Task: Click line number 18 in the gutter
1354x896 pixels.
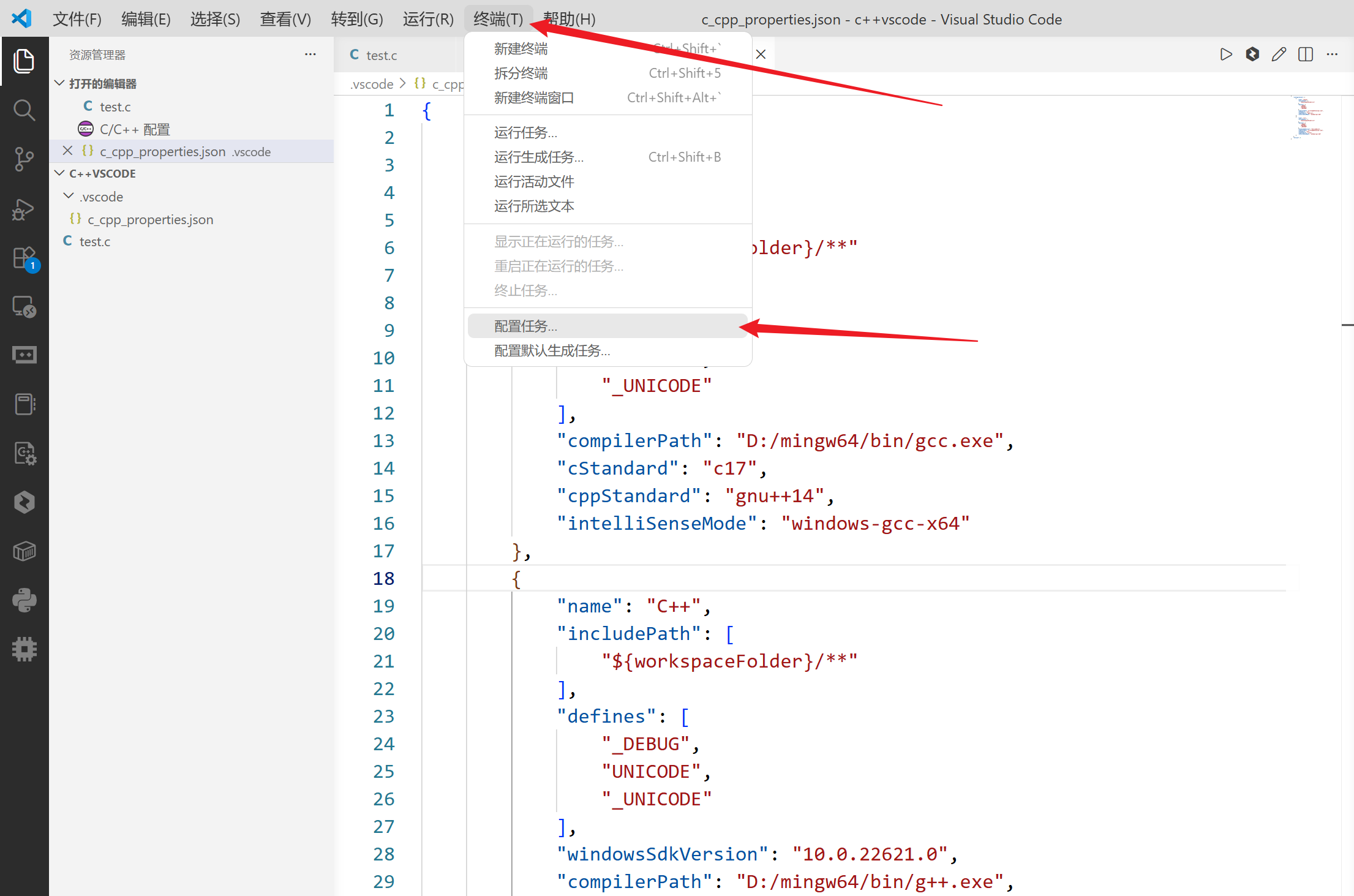Action: click(384, 578)
